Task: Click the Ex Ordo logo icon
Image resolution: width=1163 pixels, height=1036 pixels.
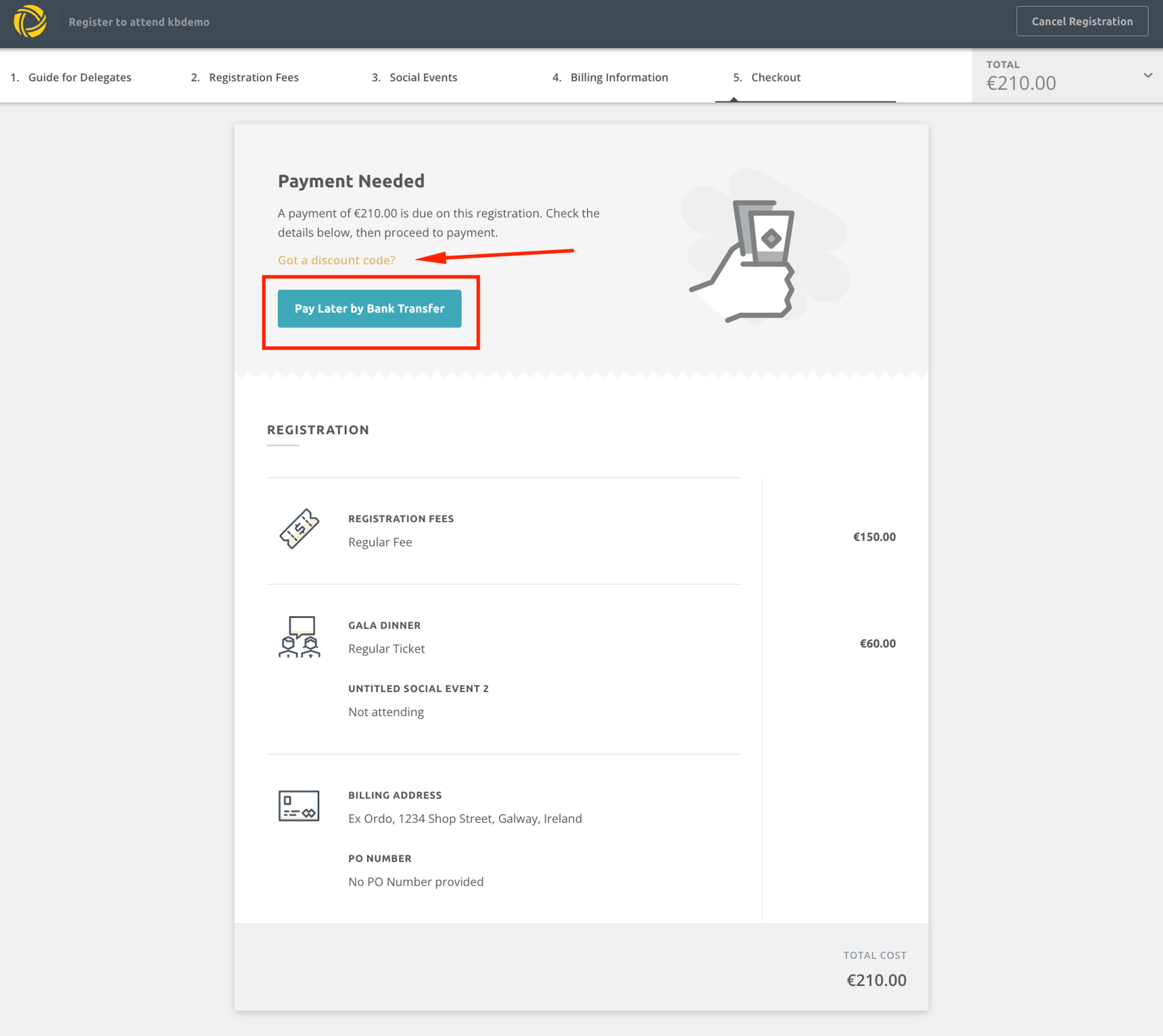Action: tap(30, 22)
